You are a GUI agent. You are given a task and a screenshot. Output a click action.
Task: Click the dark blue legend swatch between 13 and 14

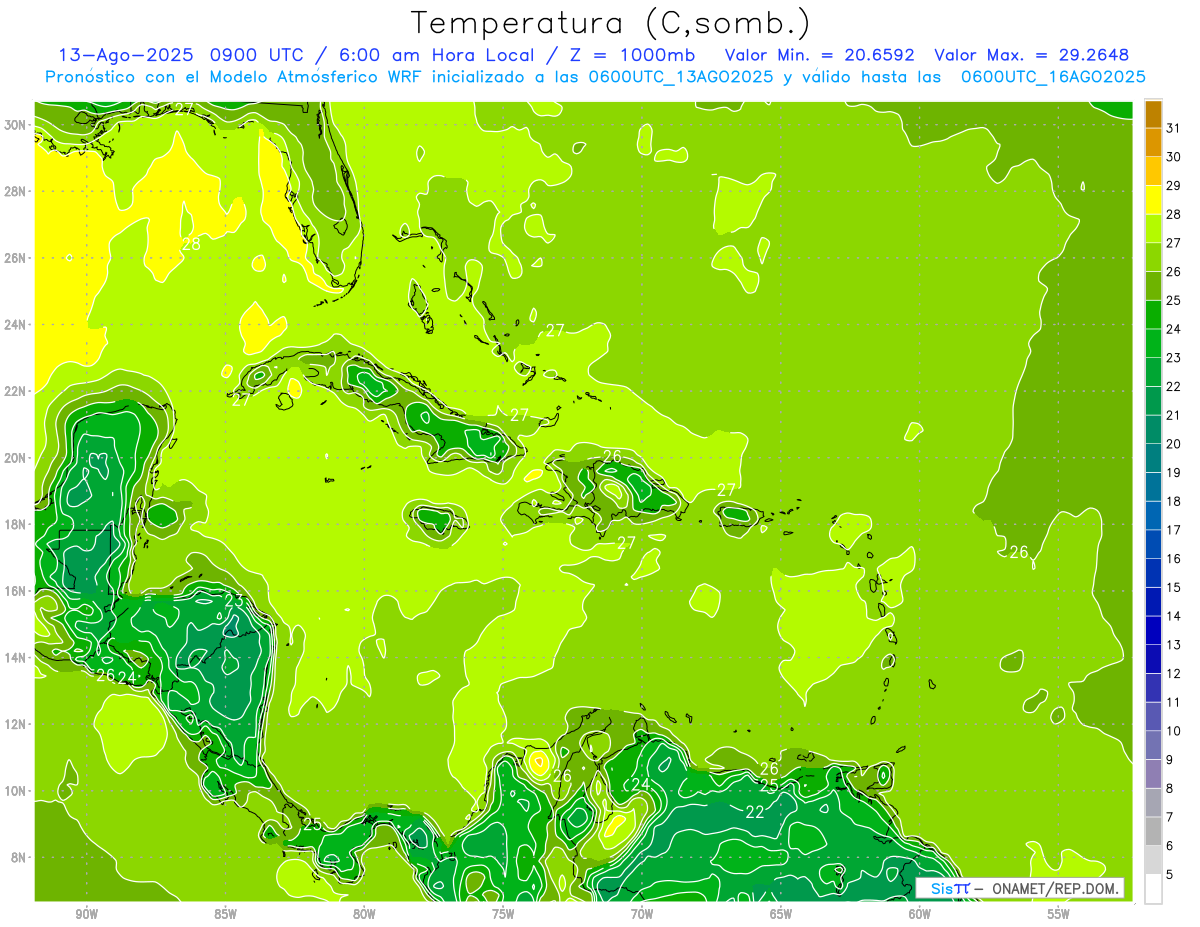(x=1153, y=631)
